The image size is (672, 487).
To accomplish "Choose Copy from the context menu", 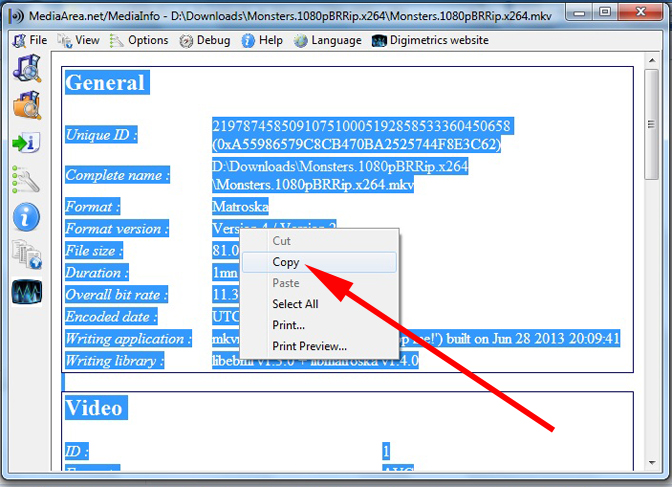I will [x=286, y=262].
